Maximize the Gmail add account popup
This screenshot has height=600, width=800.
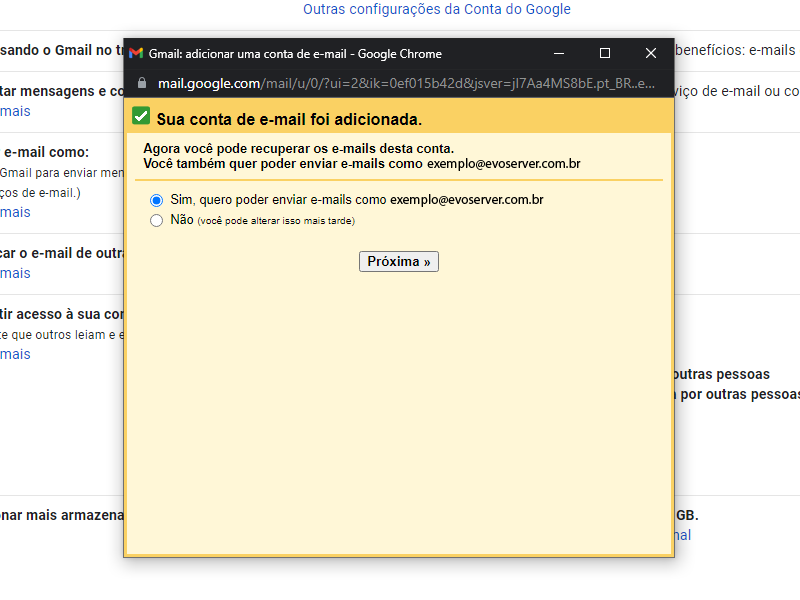click(x=605, y=53)
